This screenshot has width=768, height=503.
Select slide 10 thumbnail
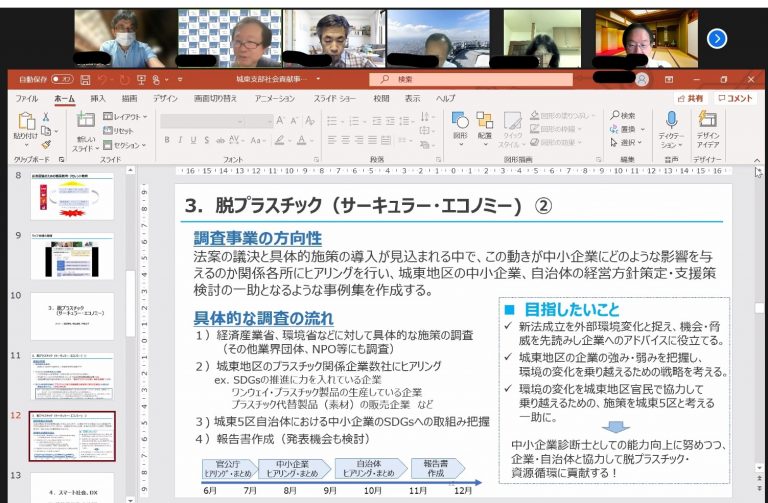click(72, 316)
